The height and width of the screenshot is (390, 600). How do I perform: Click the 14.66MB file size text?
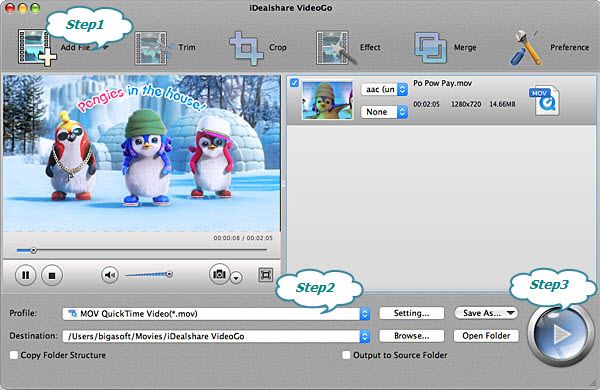tap(502, 104)
